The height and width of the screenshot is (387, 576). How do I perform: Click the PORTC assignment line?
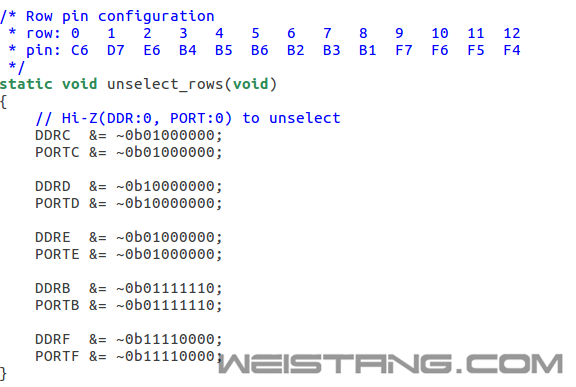click(x=129, y=152)
